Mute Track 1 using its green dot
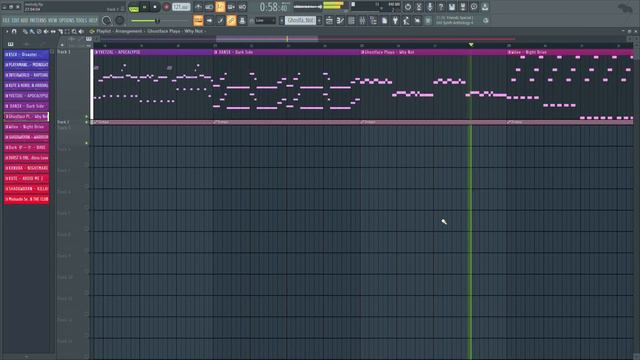The image size is (640, 360). (x=86, y=116)
